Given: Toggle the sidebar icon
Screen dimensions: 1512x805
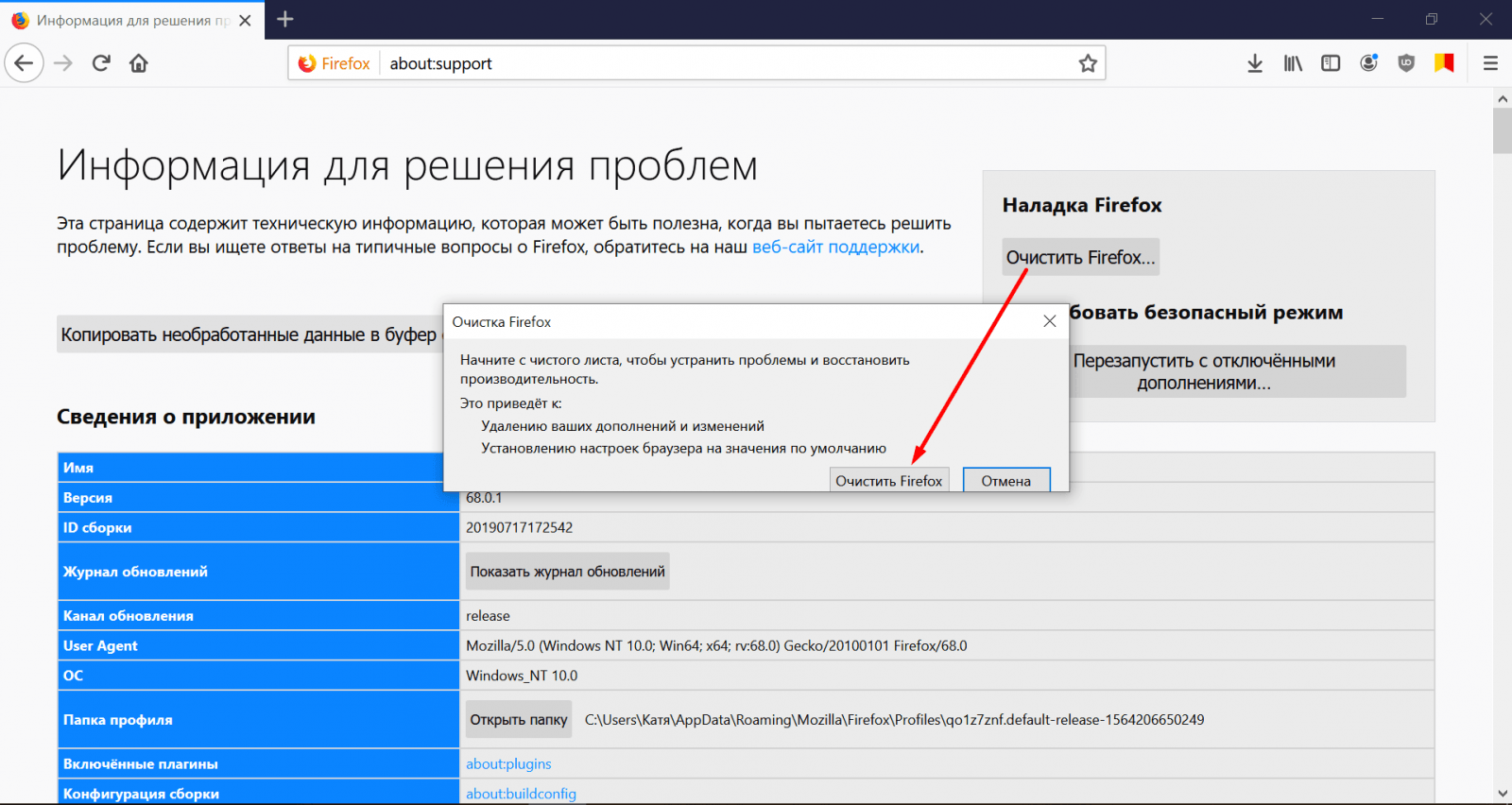Looking at the screenshot, I should point(1331,63).
